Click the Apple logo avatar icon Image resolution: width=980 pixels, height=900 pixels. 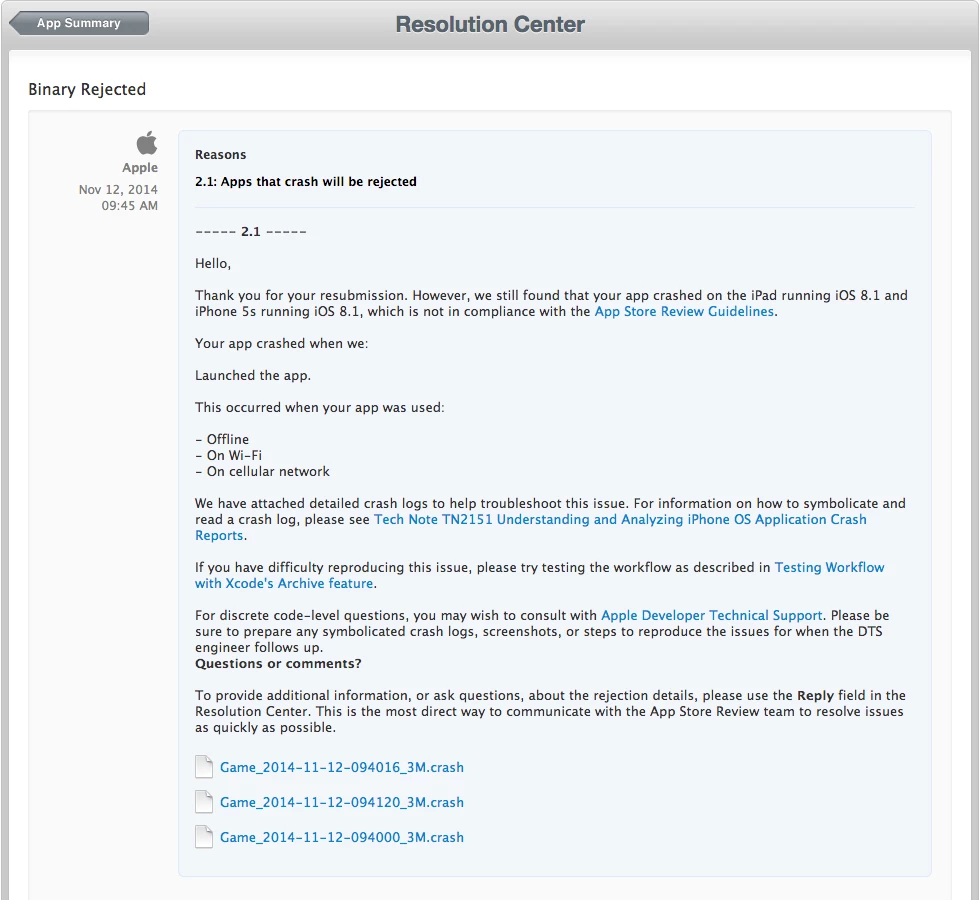147,142
